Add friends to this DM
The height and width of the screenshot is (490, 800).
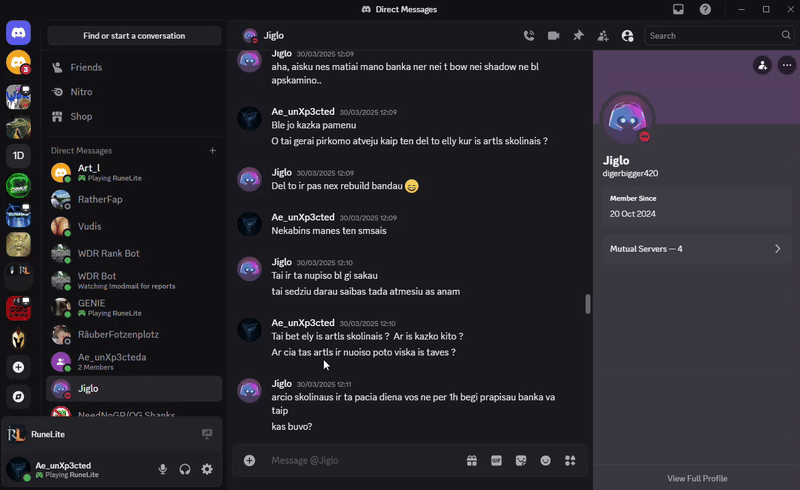coord(603,36)
